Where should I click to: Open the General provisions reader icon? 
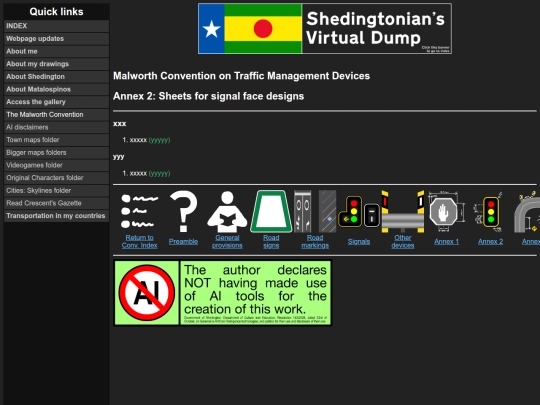pos(227,211)
